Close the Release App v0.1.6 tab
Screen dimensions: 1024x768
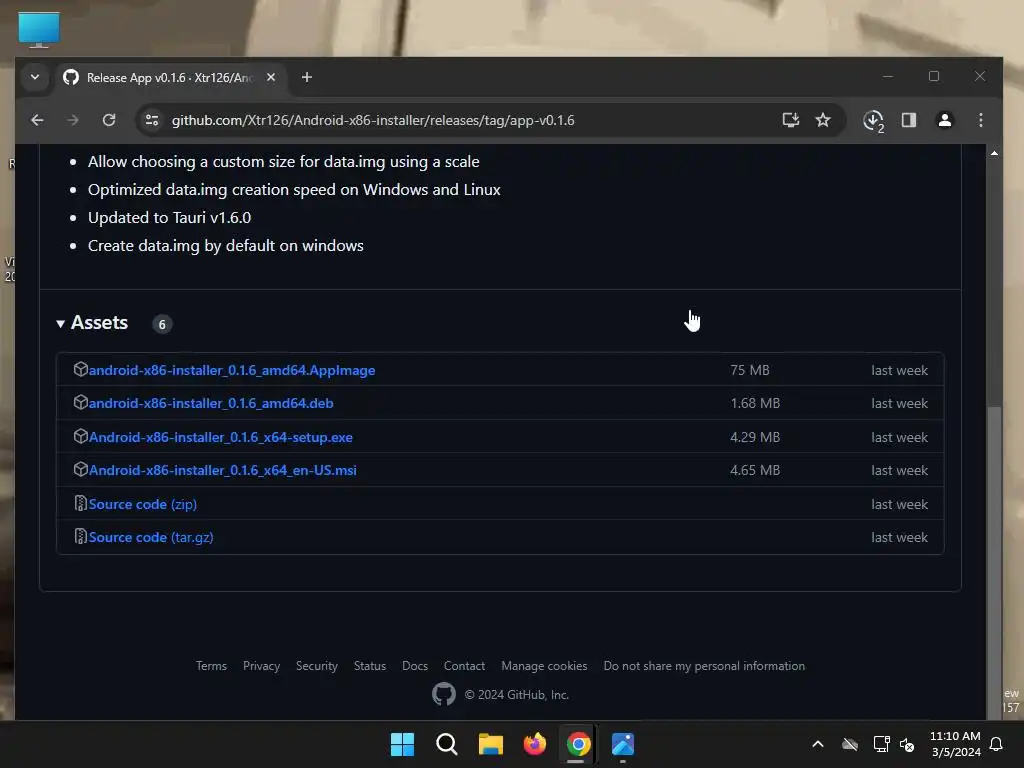(271, 77)
